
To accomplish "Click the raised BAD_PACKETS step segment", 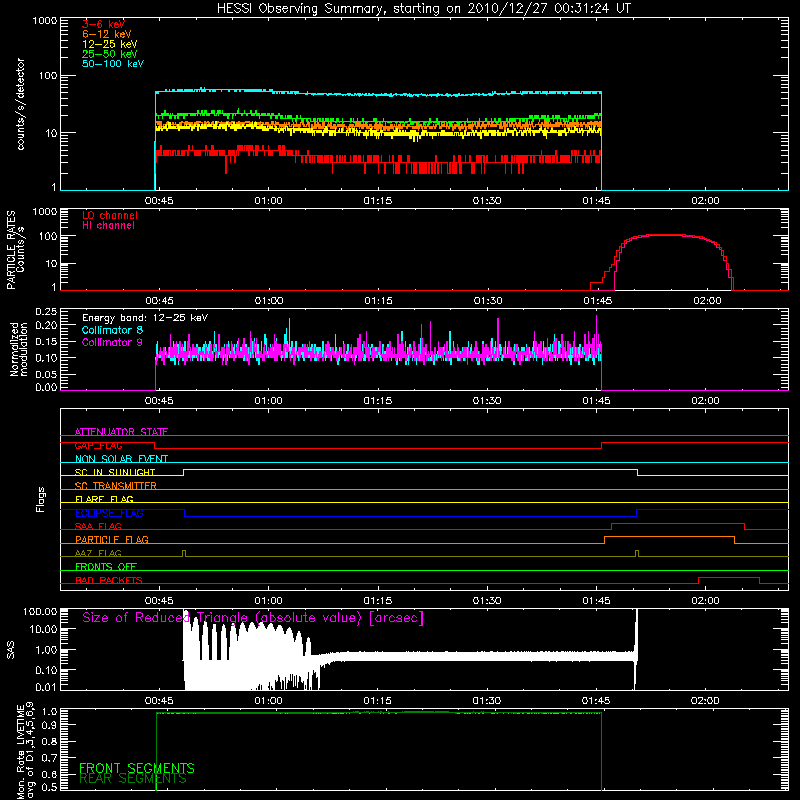I will point(729,578).
